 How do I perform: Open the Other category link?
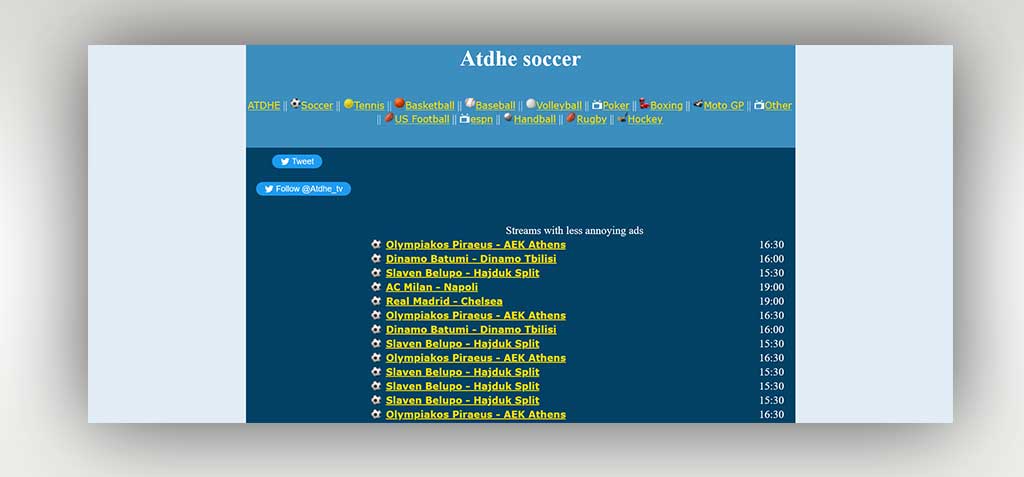click(778, 105)
